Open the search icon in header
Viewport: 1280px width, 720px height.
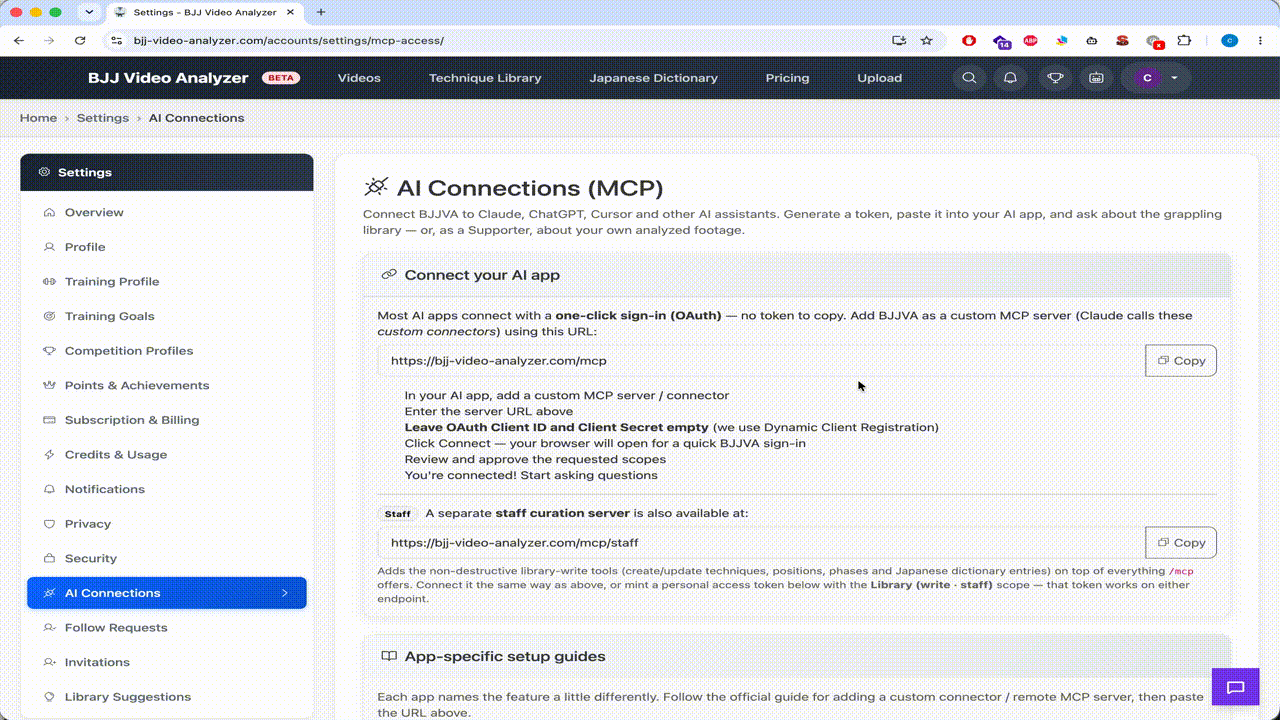[968, 78]
